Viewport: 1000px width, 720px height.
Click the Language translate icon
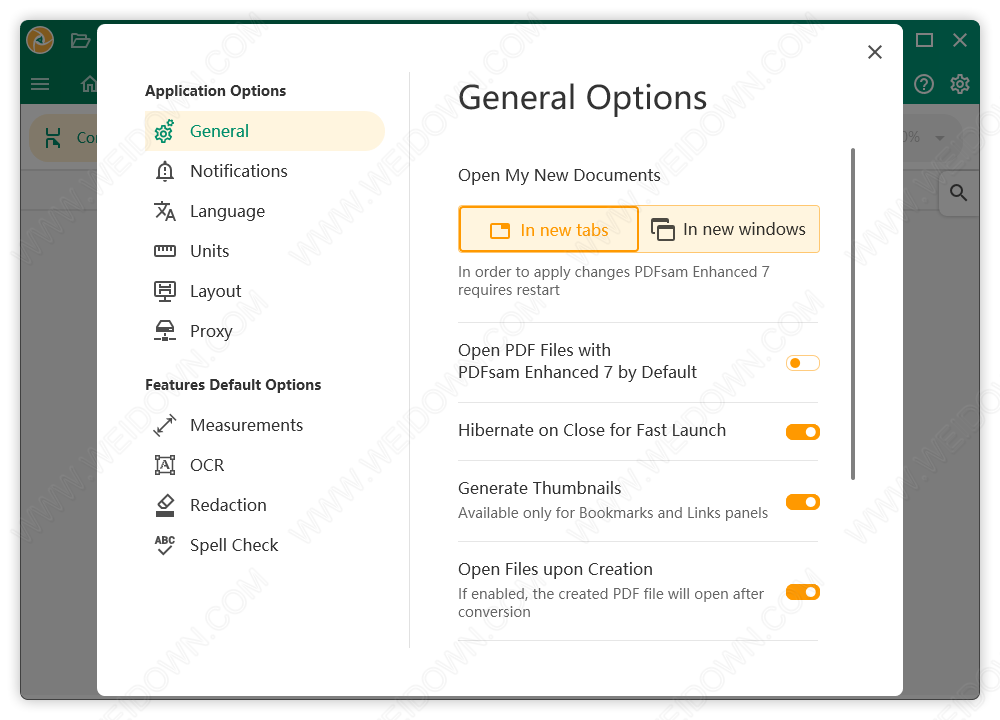pos(165,211)
